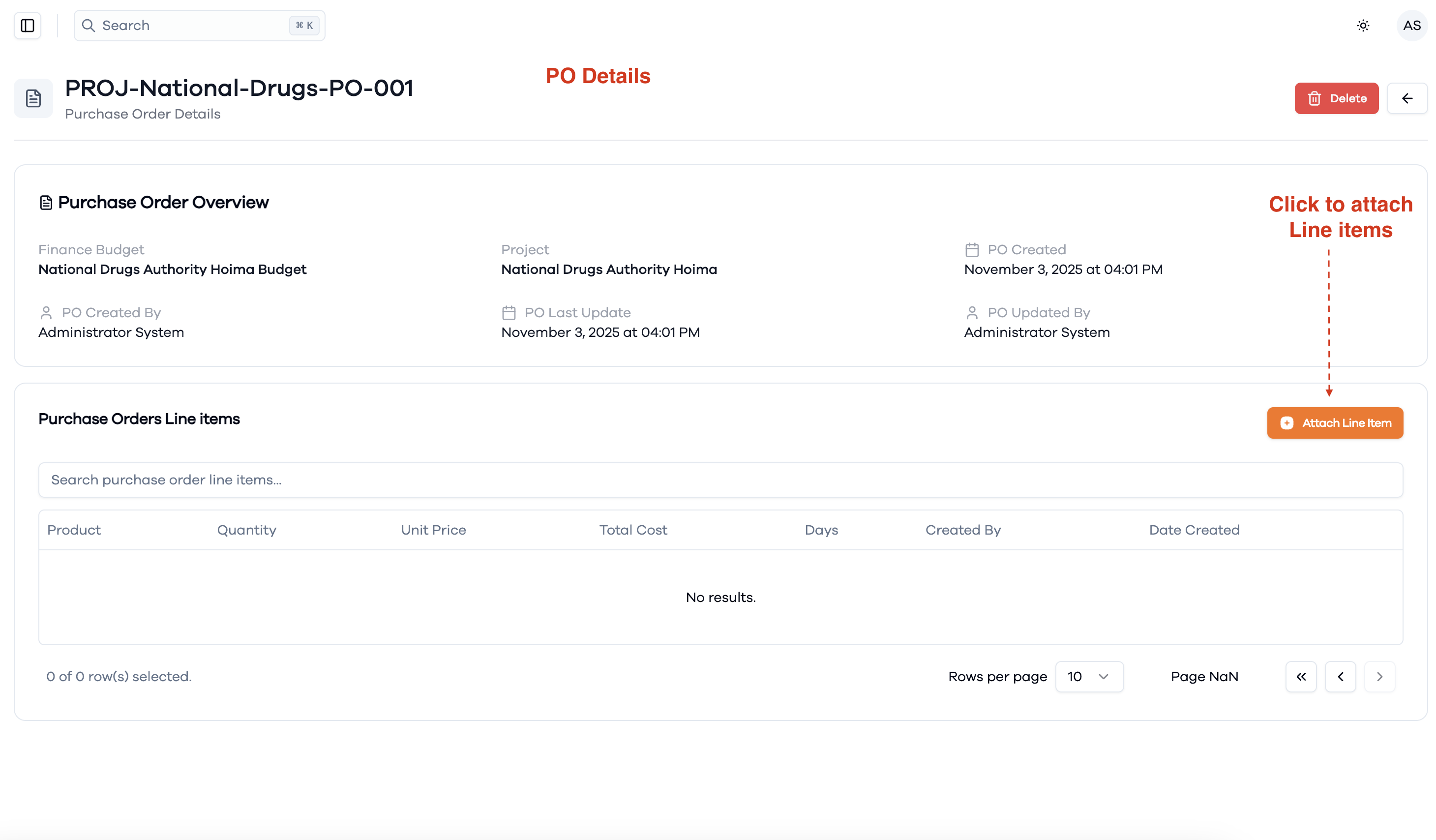This screenshot has height=840, width=1436.
Task: Select the PROJ-National-Drugs-PO-001 title
Action: click(239, 89)
